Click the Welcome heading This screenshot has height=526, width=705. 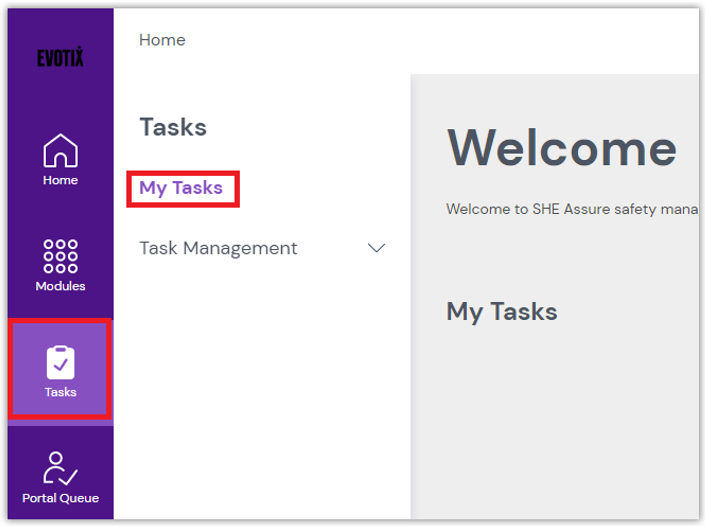pyautogui.click(x=561, y=149)
